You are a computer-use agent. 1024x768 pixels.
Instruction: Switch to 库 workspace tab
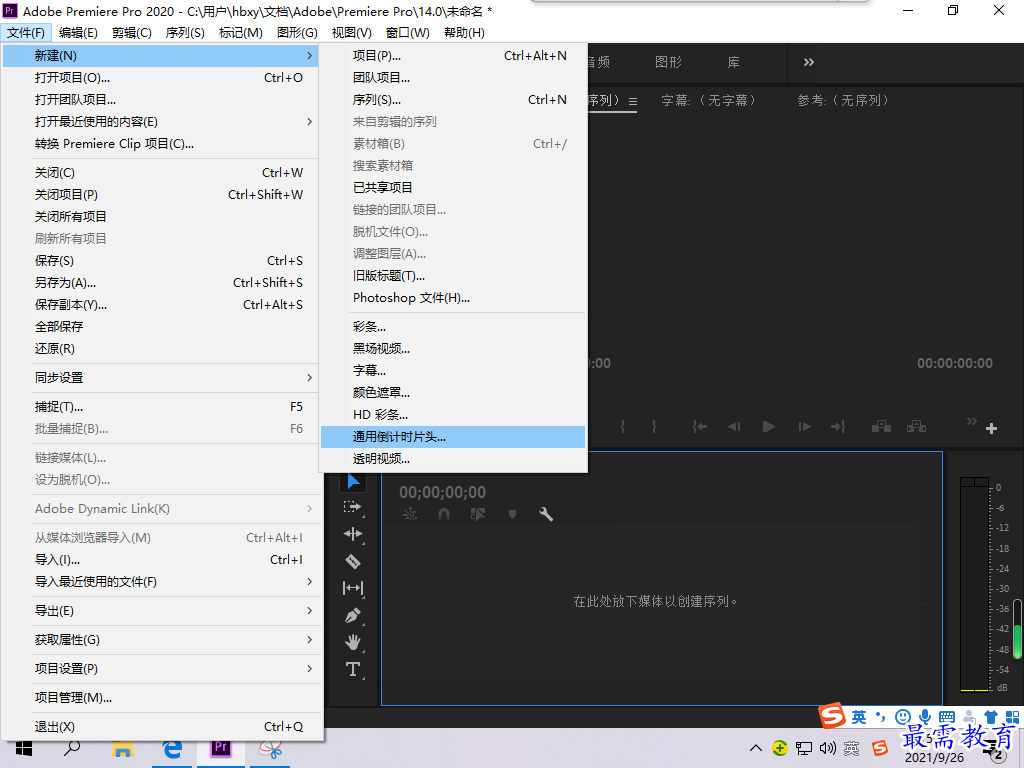click(733, 62)
